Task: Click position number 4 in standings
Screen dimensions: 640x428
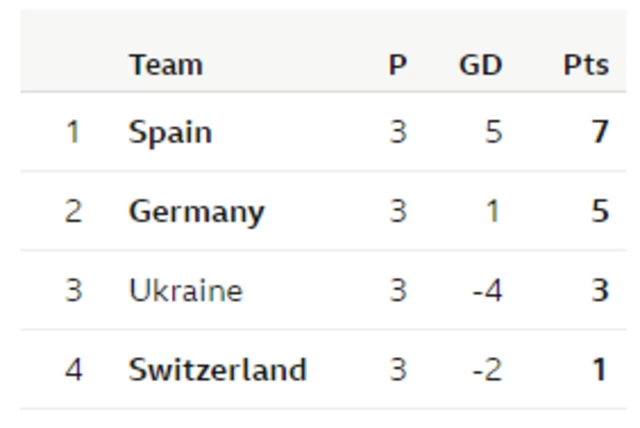Action: 74,369
